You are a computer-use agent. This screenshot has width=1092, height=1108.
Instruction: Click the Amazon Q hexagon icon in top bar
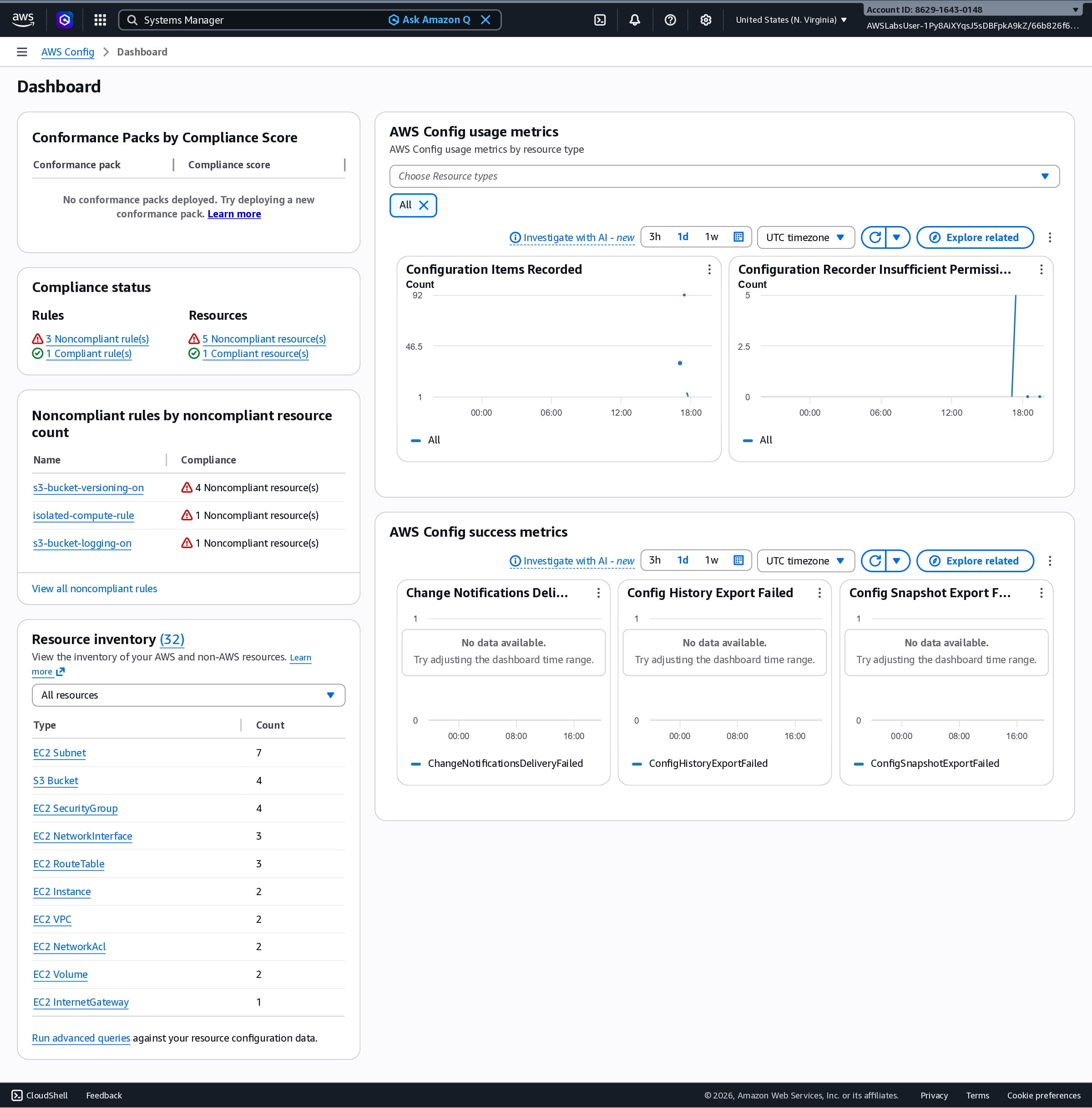point(65,20)
